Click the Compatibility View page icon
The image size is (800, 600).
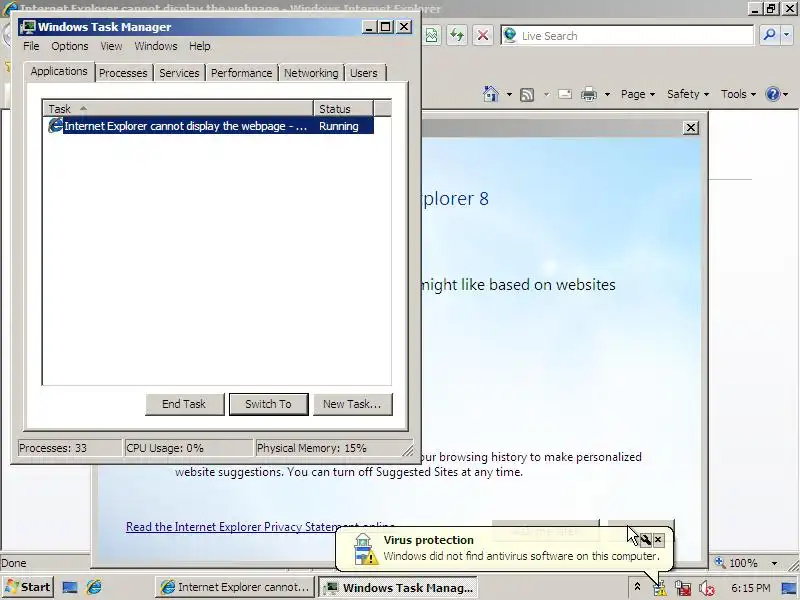pos(432,35)
